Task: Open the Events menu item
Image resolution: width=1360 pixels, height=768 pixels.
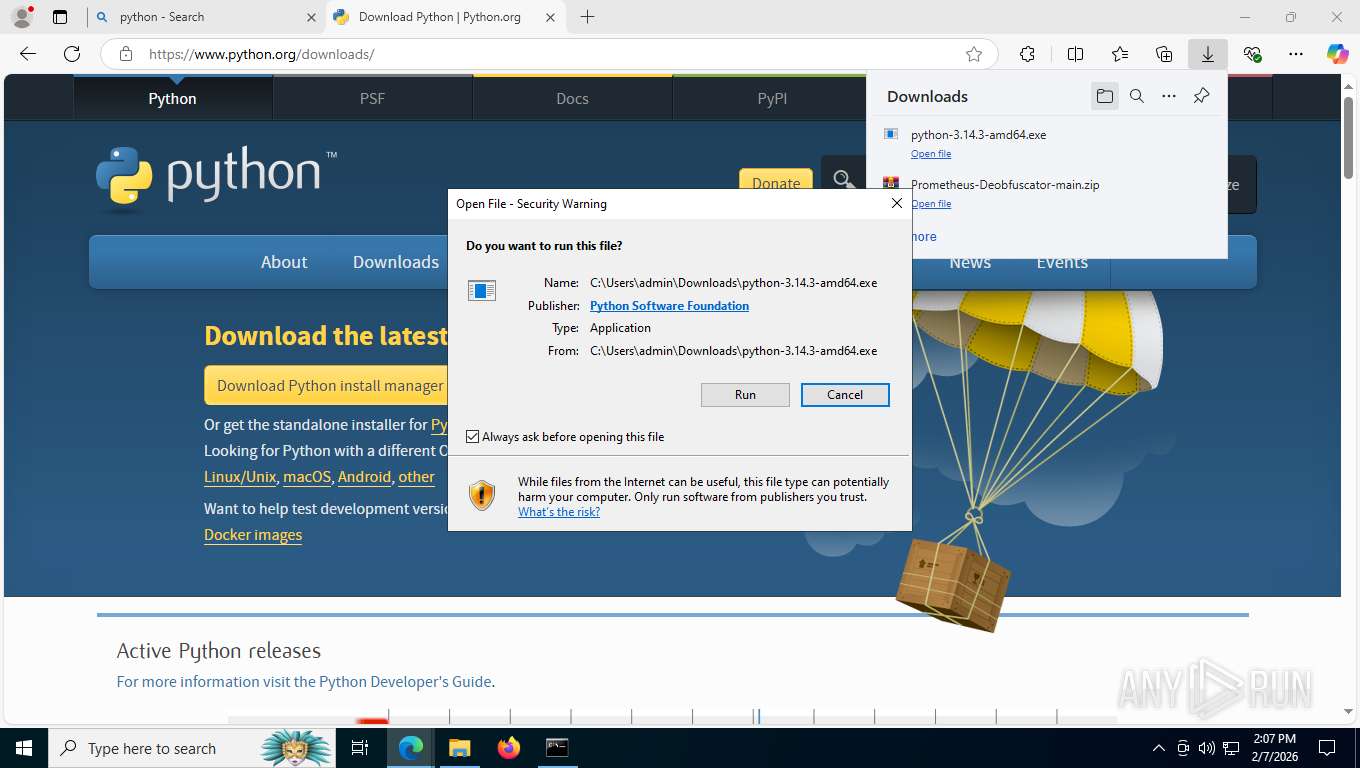Action: [x=1062, y=262]
